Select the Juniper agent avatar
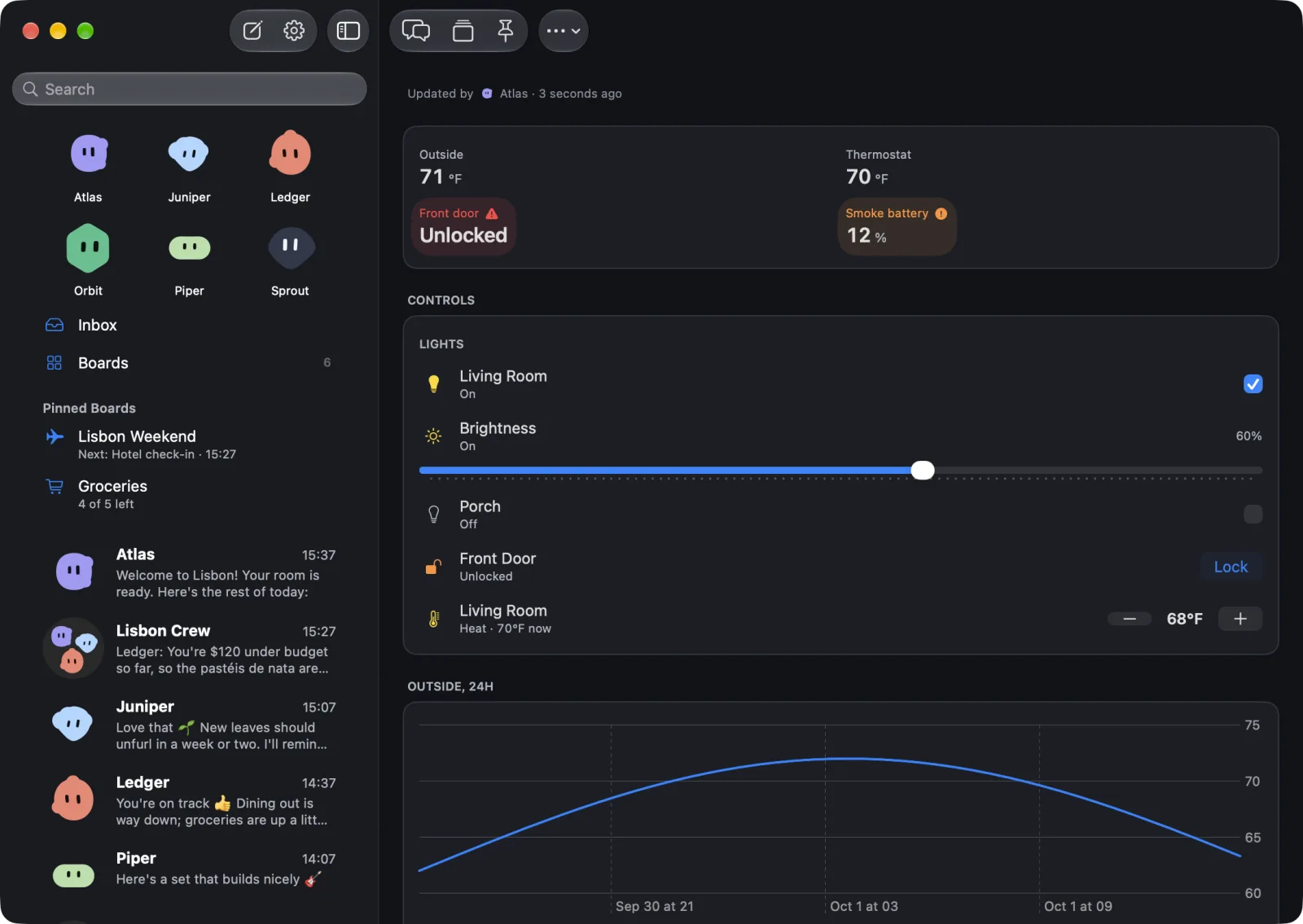This screenshot has height=924, width=1303. click(189, 153)
